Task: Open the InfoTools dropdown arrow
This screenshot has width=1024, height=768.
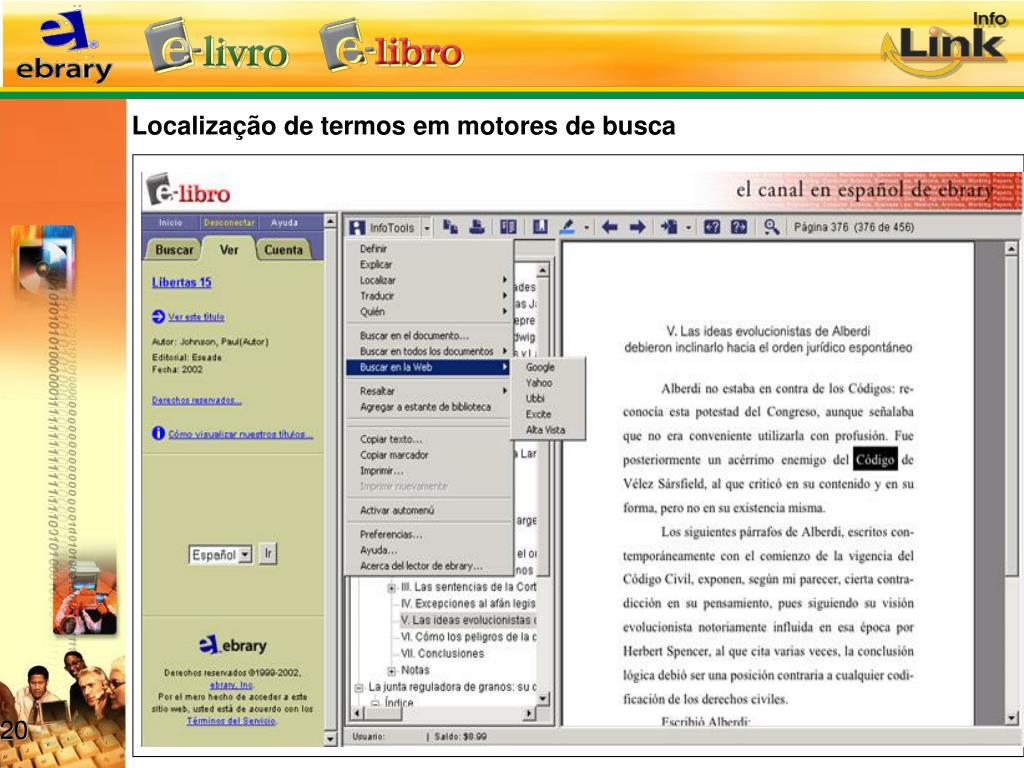Action: [427, 228]
